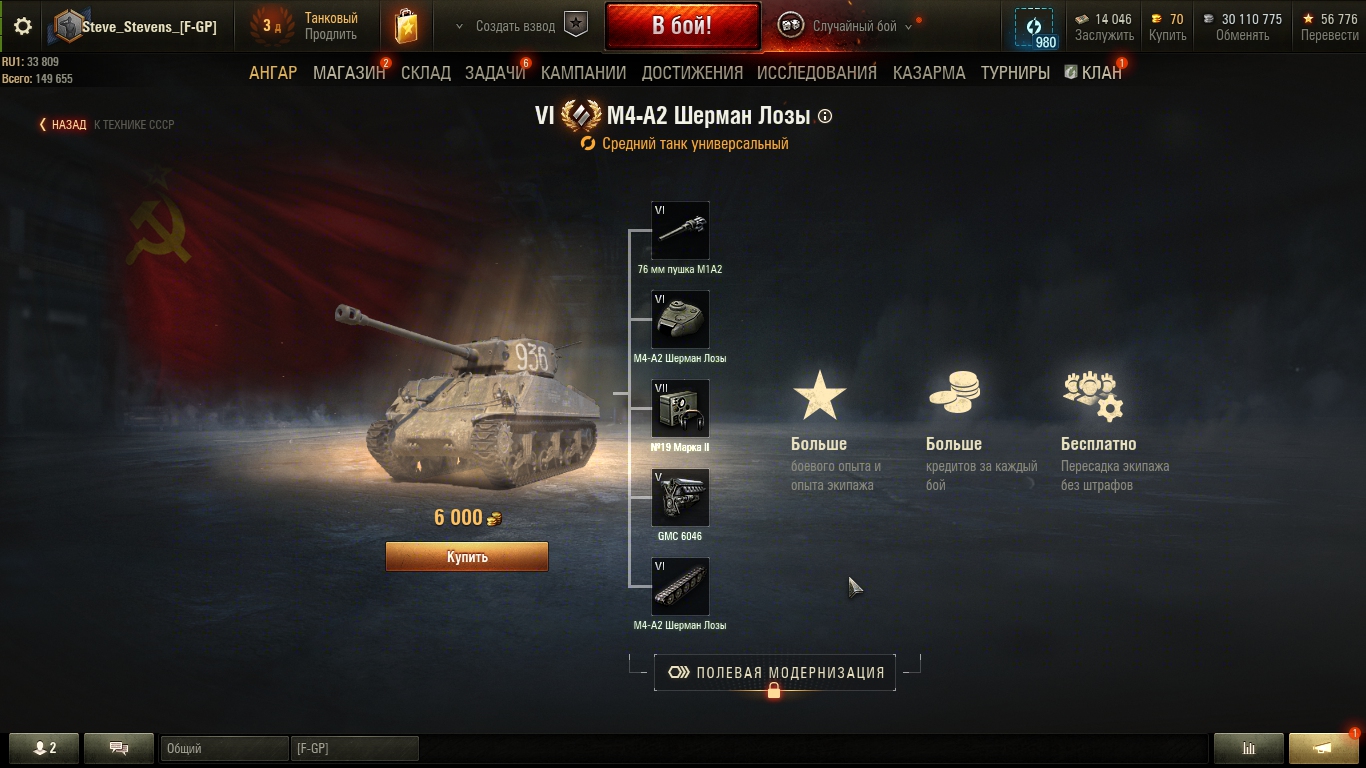Click the GMC 6046 engine module icon
This screenshot has width=1366, height=768.
pos(680,498)
